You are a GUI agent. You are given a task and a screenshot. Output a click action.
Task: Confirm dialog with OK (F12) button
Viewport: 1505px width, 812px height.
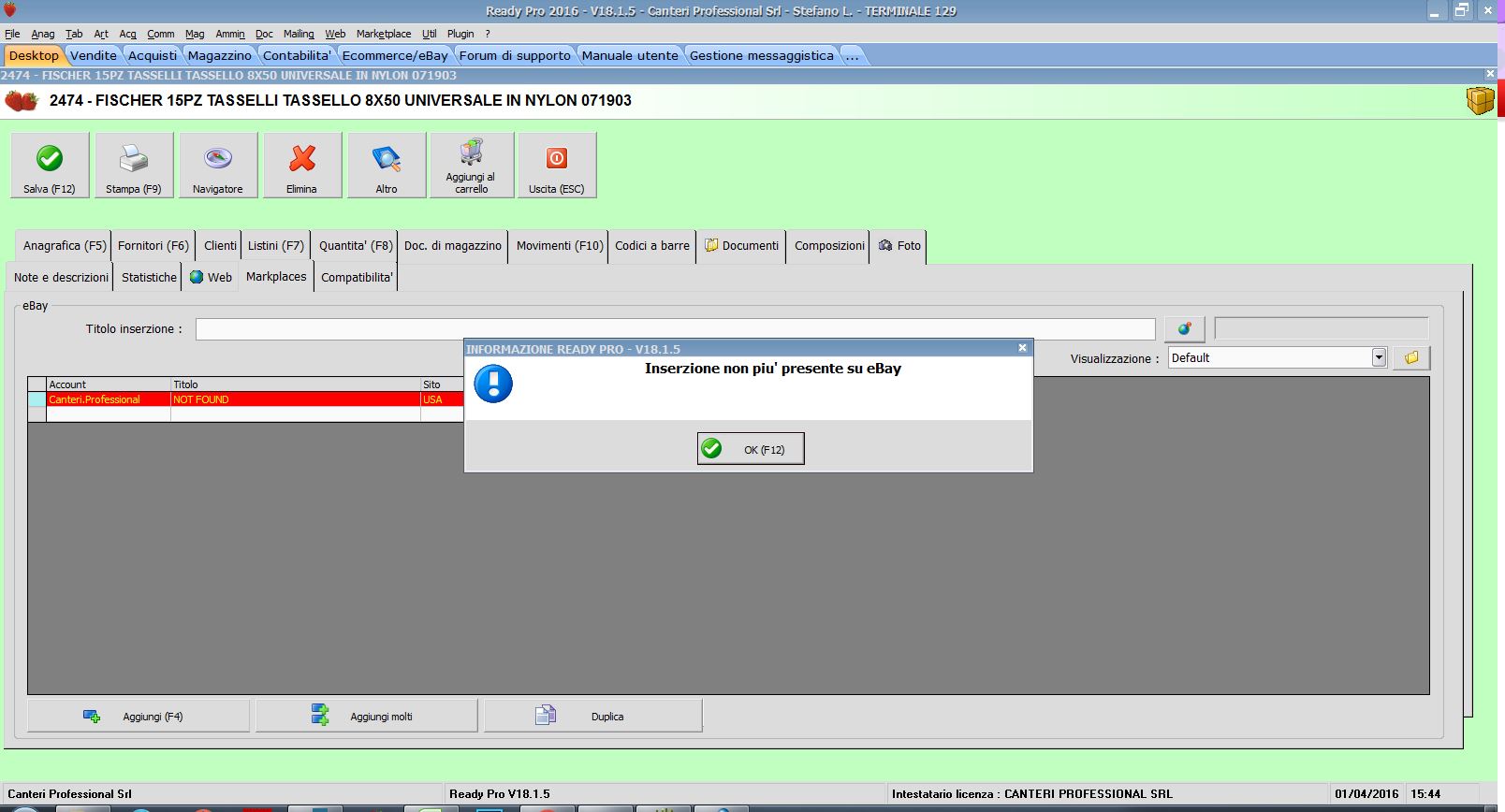pos(751,449)
